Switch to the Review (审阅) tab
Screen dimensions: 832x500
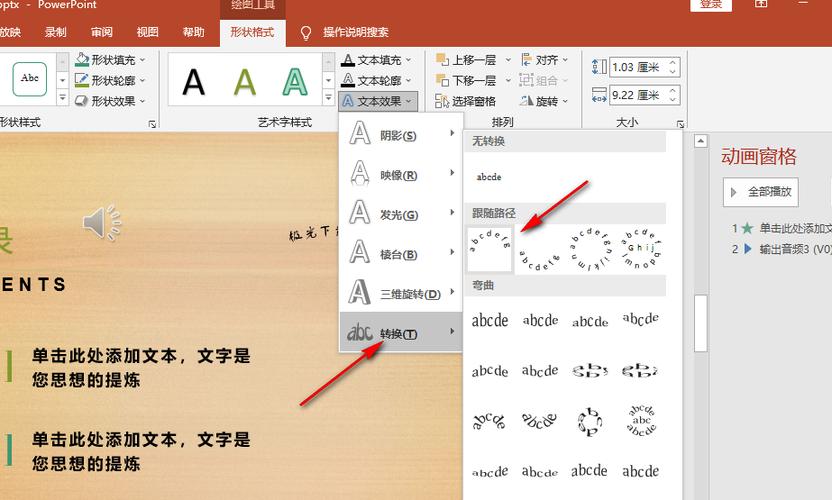pos(101,32)
